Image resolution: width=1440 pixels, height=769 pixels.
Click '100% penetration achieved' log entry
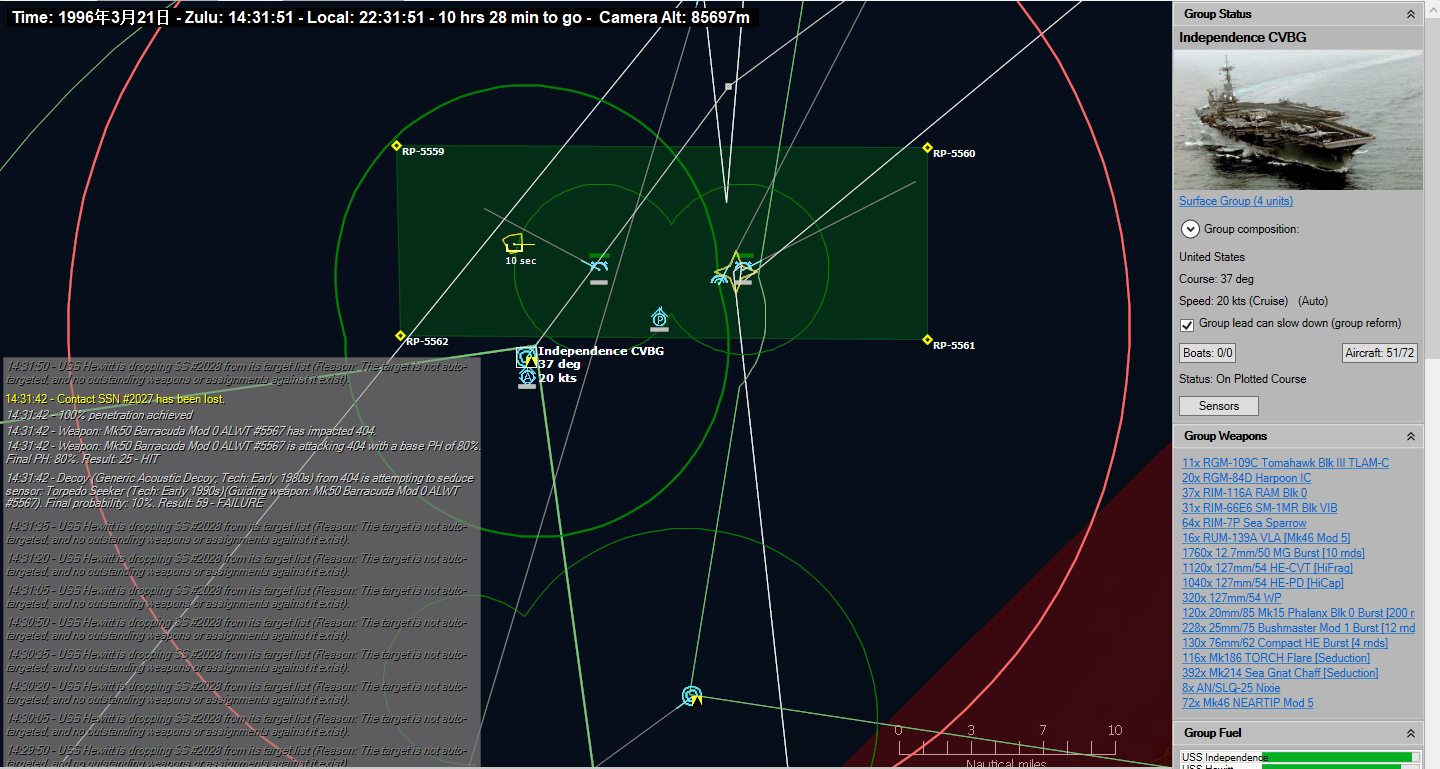[x=99, y=415]
